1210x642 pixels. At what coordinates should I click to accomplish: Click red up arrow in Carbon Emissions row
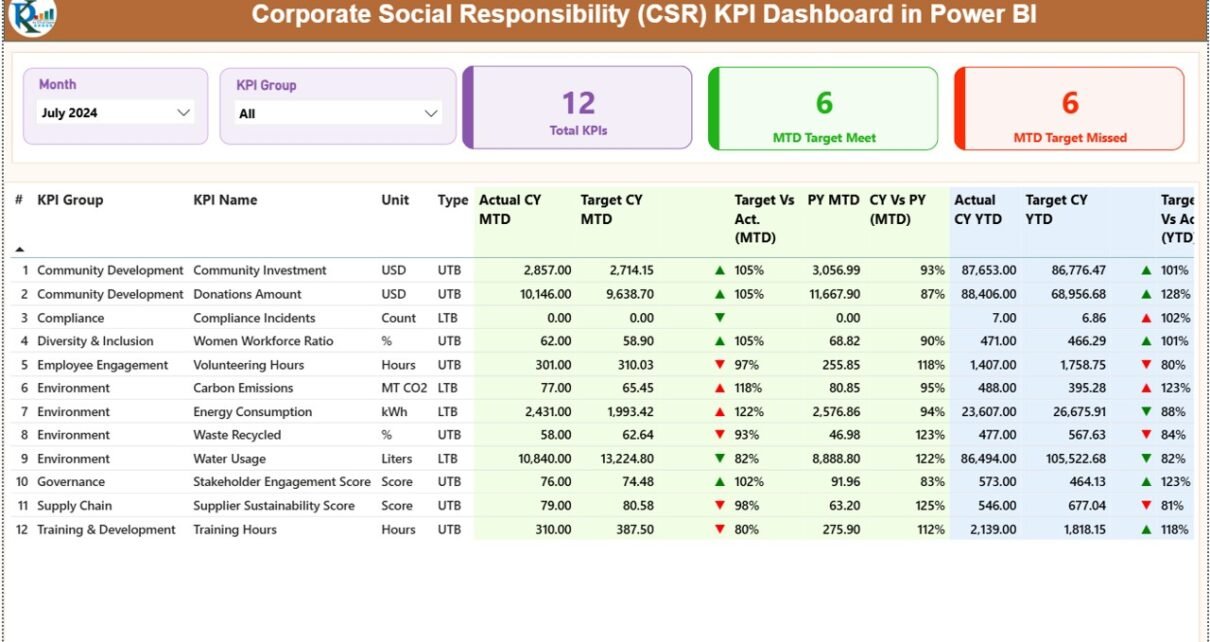click(719, 388)
